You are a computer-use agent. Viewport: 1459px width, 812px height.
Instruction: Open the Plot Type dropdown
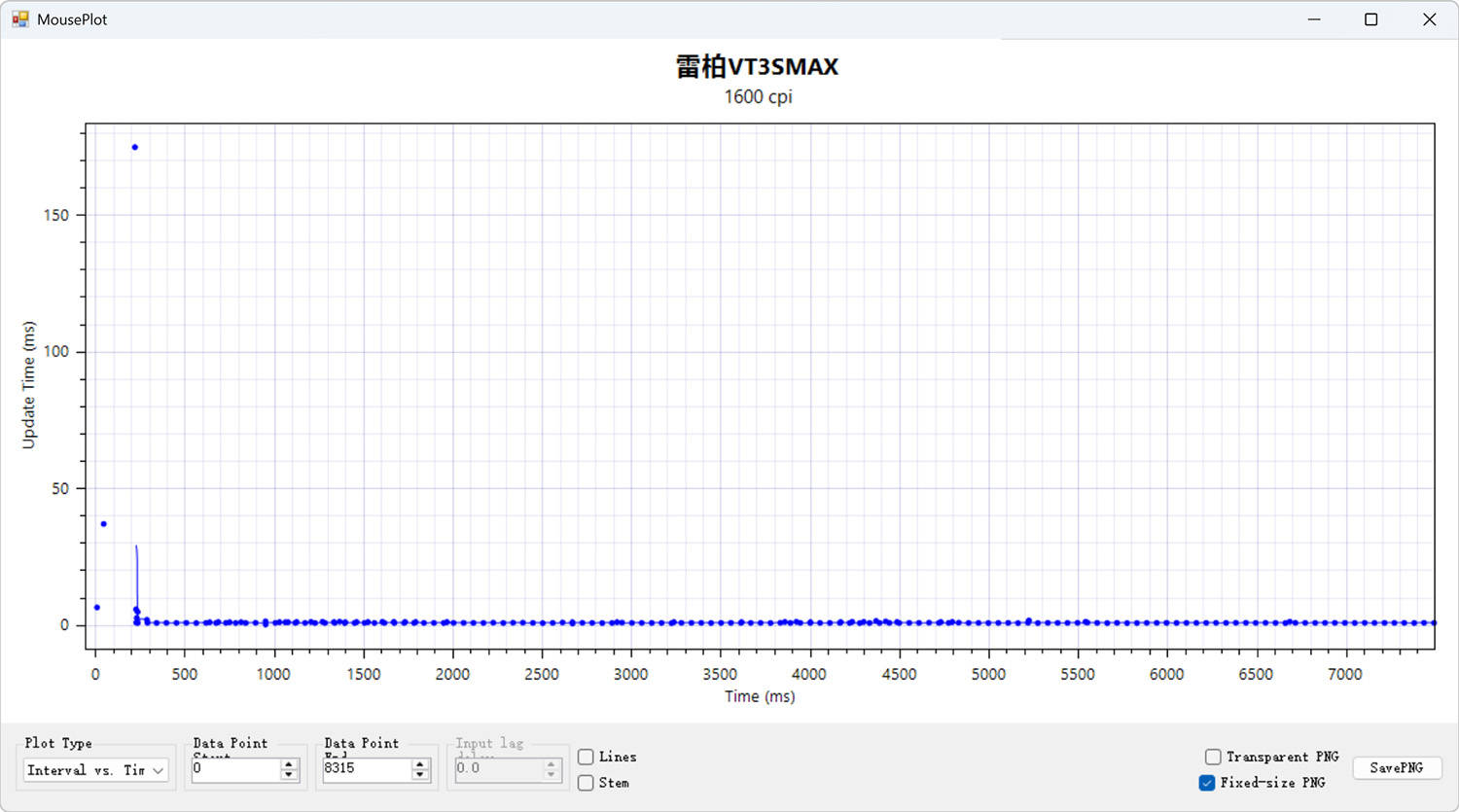click(x=95, y=770)
